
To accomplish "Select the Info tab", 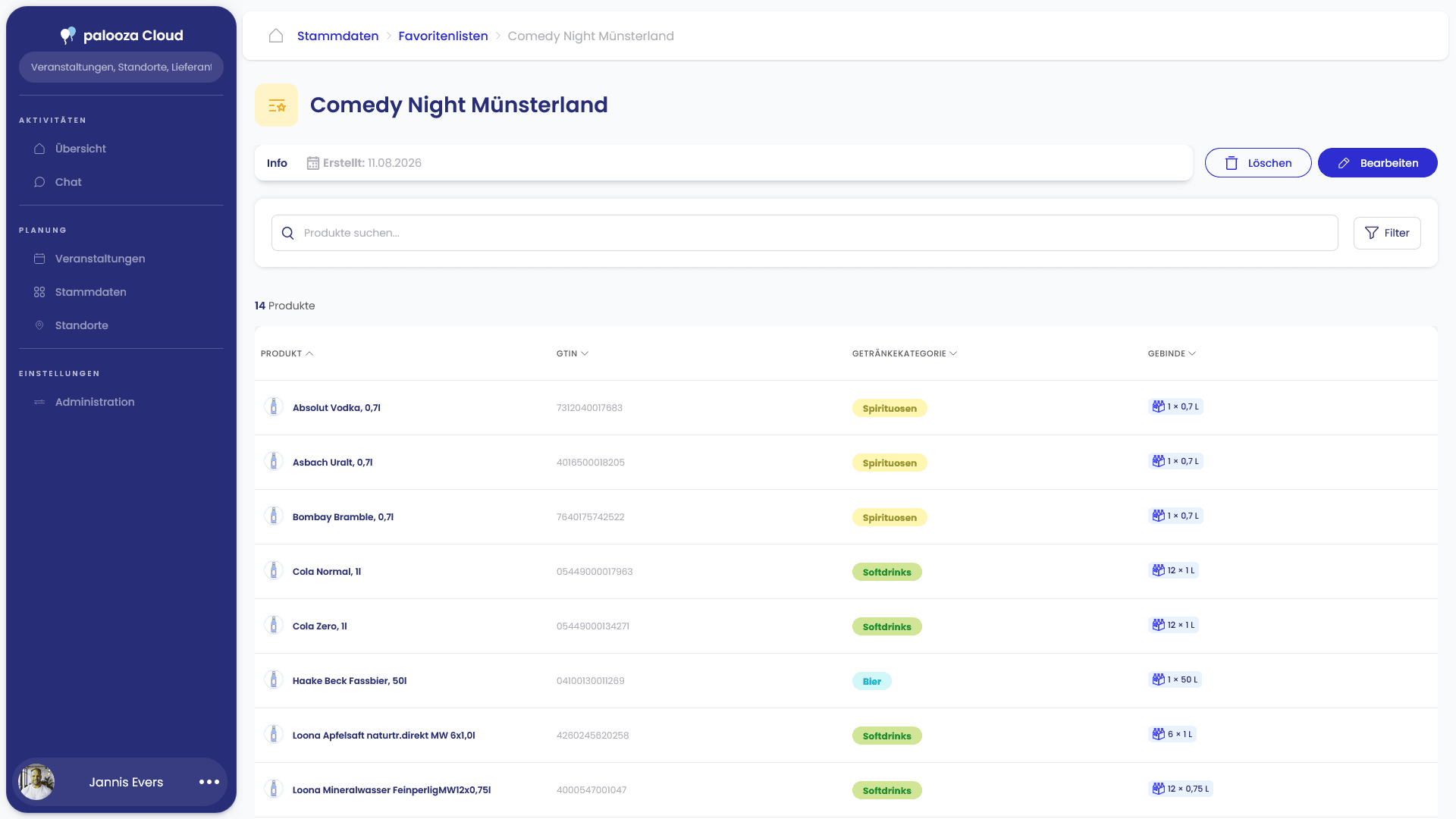I will (277, 163).
